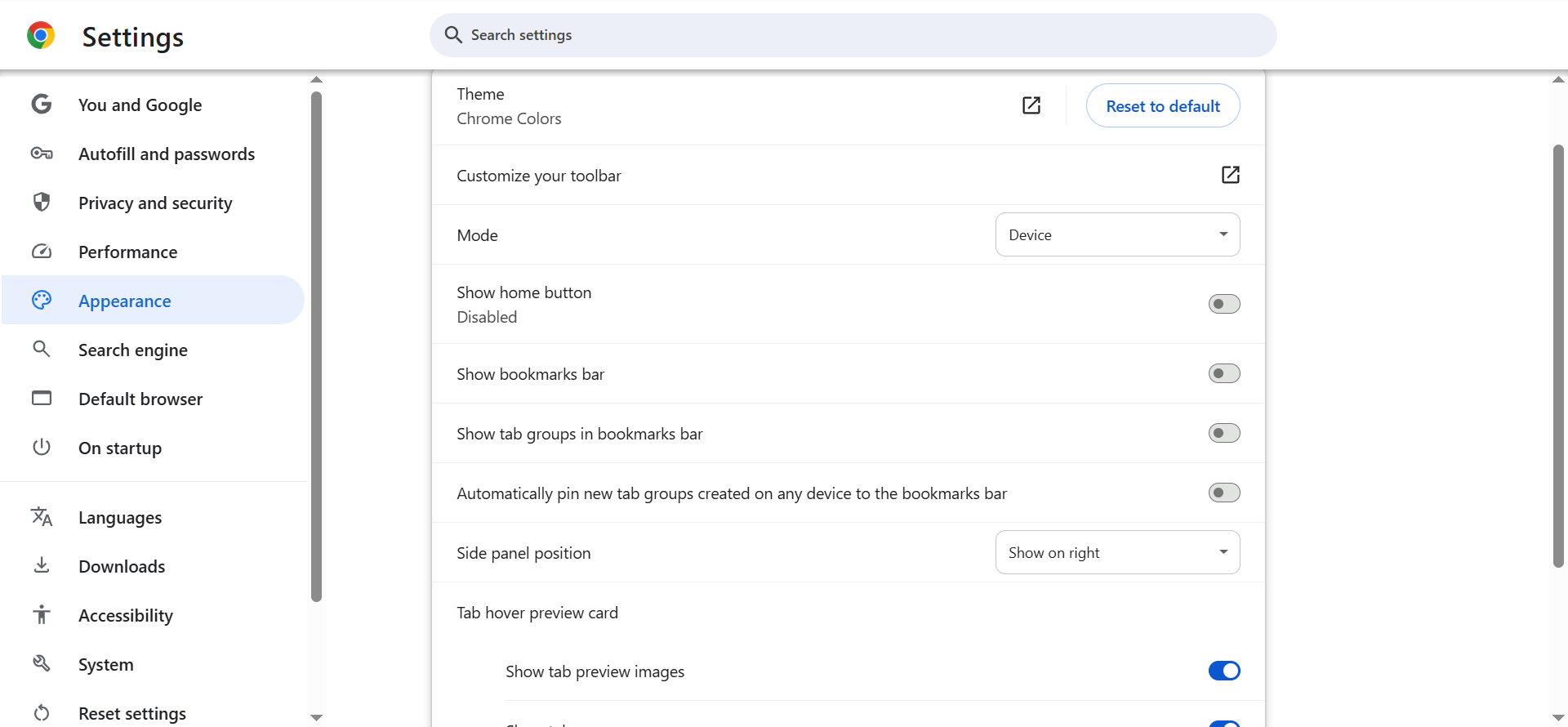This screenshot has height=727, width=1568.
Task: Disable Show tab preview images toggle
Action: [1223, 671]
